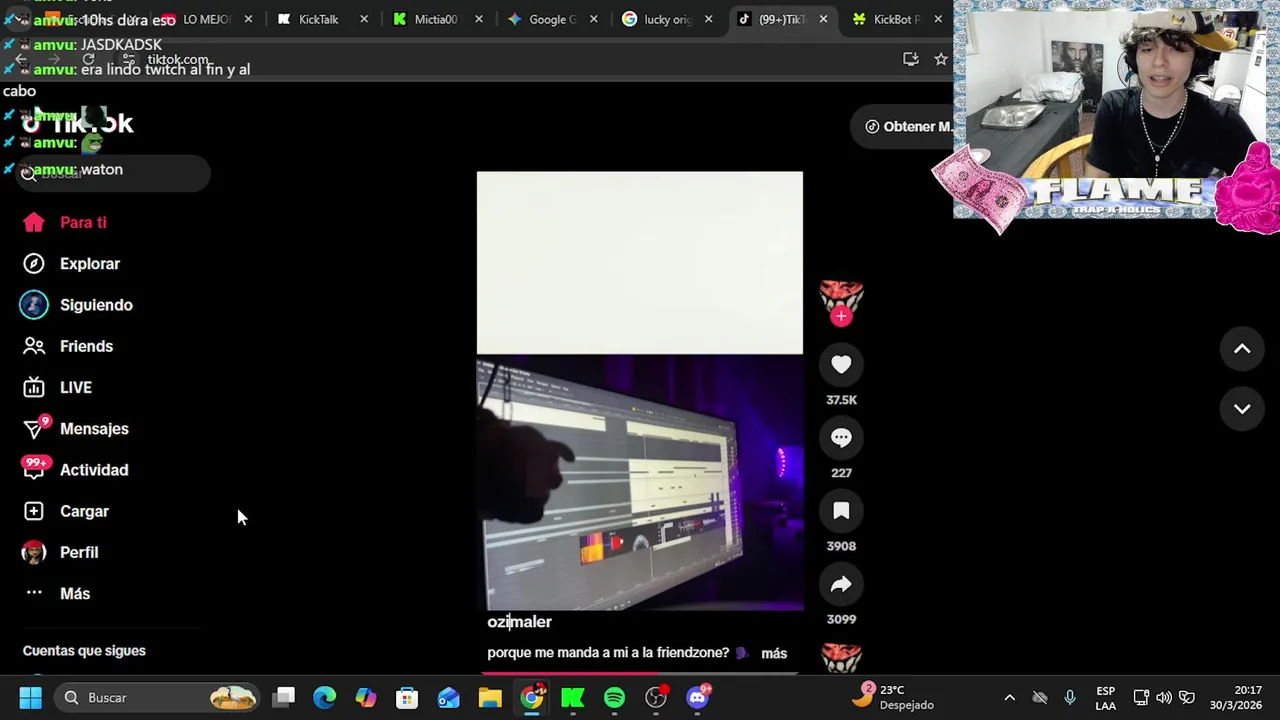Open Windows Start menu

point(30,697)
